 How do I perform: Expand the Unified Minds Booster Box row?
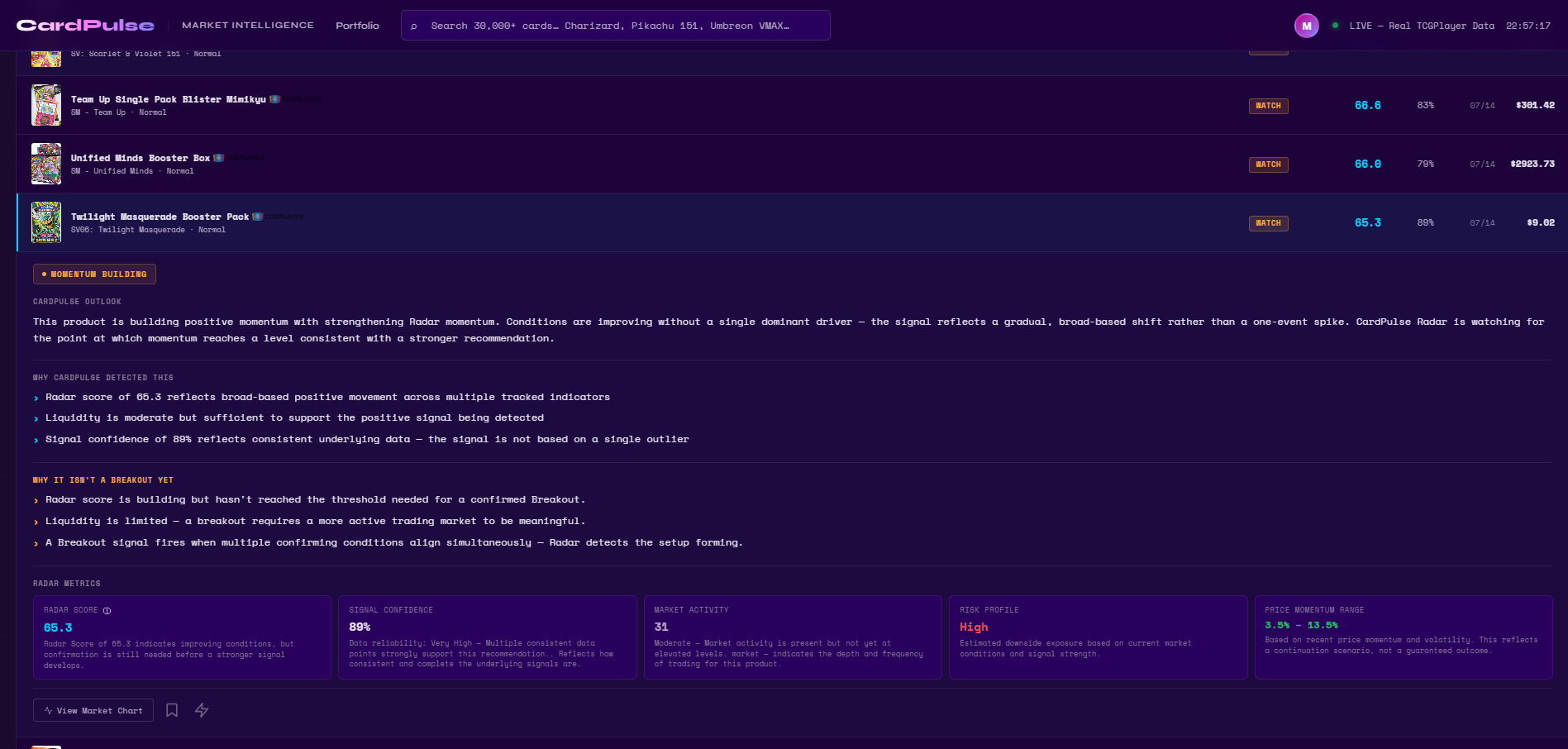(x=792, y=164)
